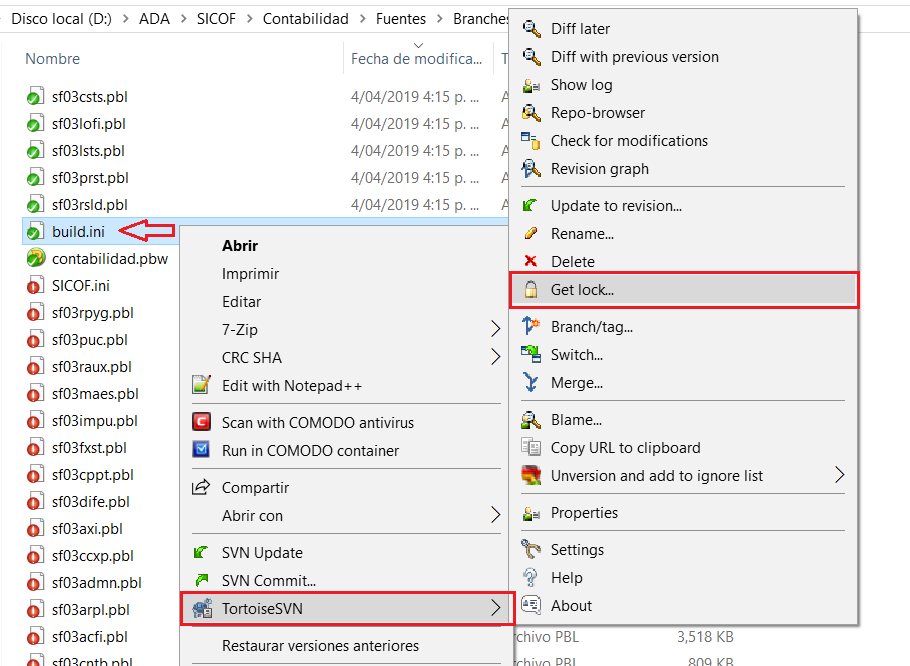Expand Unversion and add to ignore list
The width and height of the screenshot is (910, 666).
(x=839, y=476)
